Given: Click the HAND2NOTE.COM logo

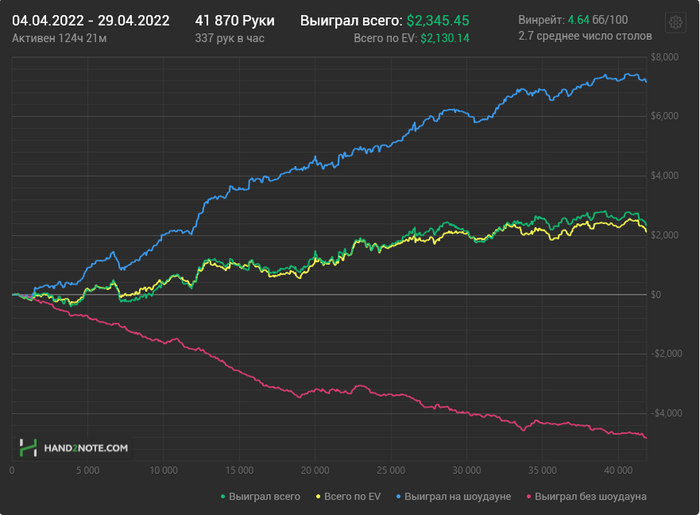Looking at the screenshot, I should (74, 448).
